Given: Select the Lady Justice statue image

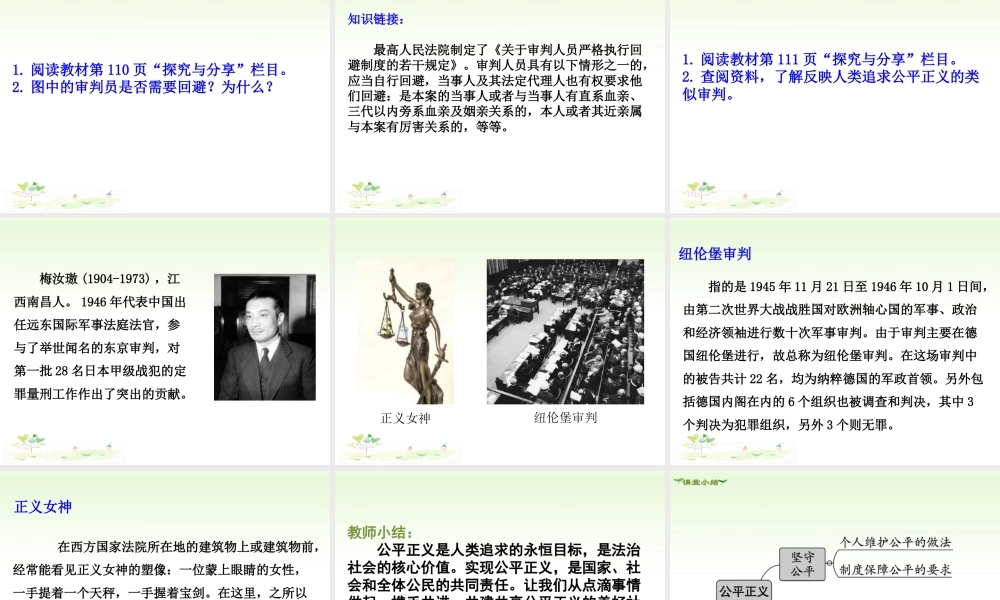Looking at the screenshot, I should tap(404, 331).
